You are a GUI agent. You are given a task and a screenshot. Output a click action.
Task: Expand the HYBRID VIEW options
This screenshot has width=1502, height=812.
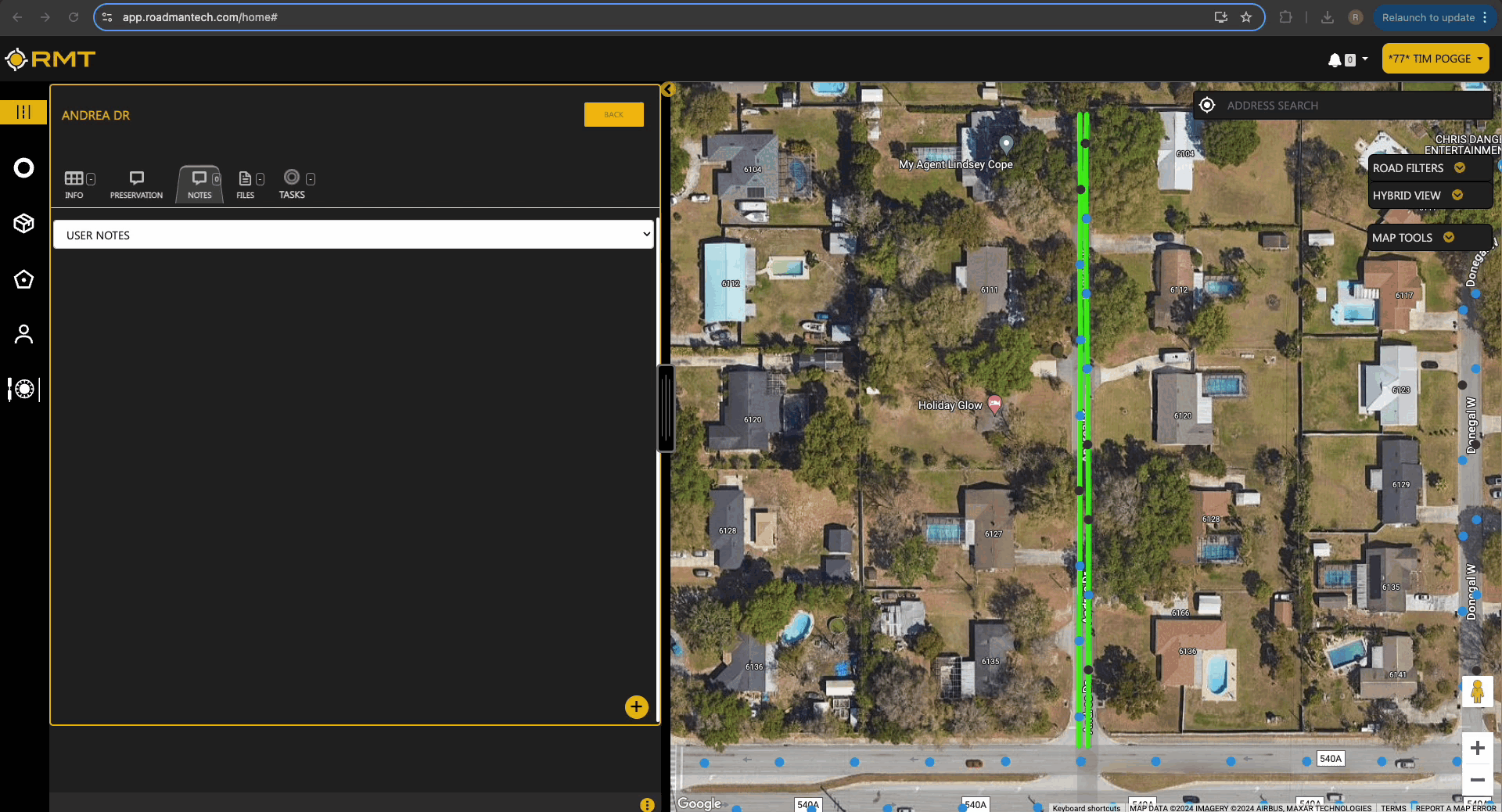point(1417,196)
